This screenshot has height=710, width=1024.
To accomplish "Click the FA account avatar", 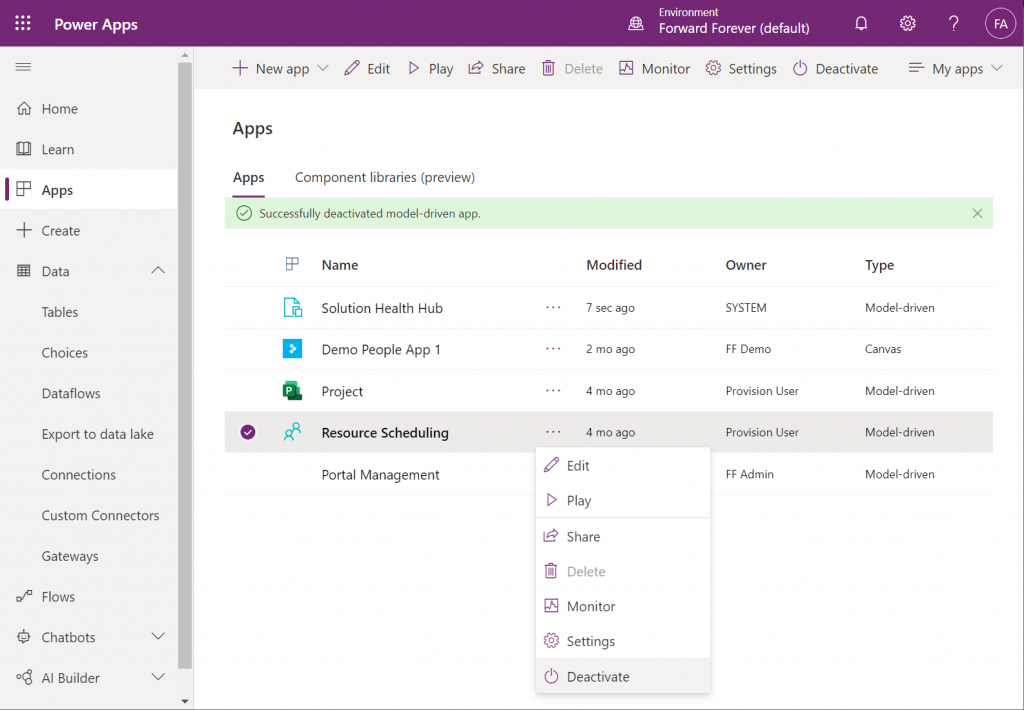I will pyautogui.click(x=1000, y=24).
